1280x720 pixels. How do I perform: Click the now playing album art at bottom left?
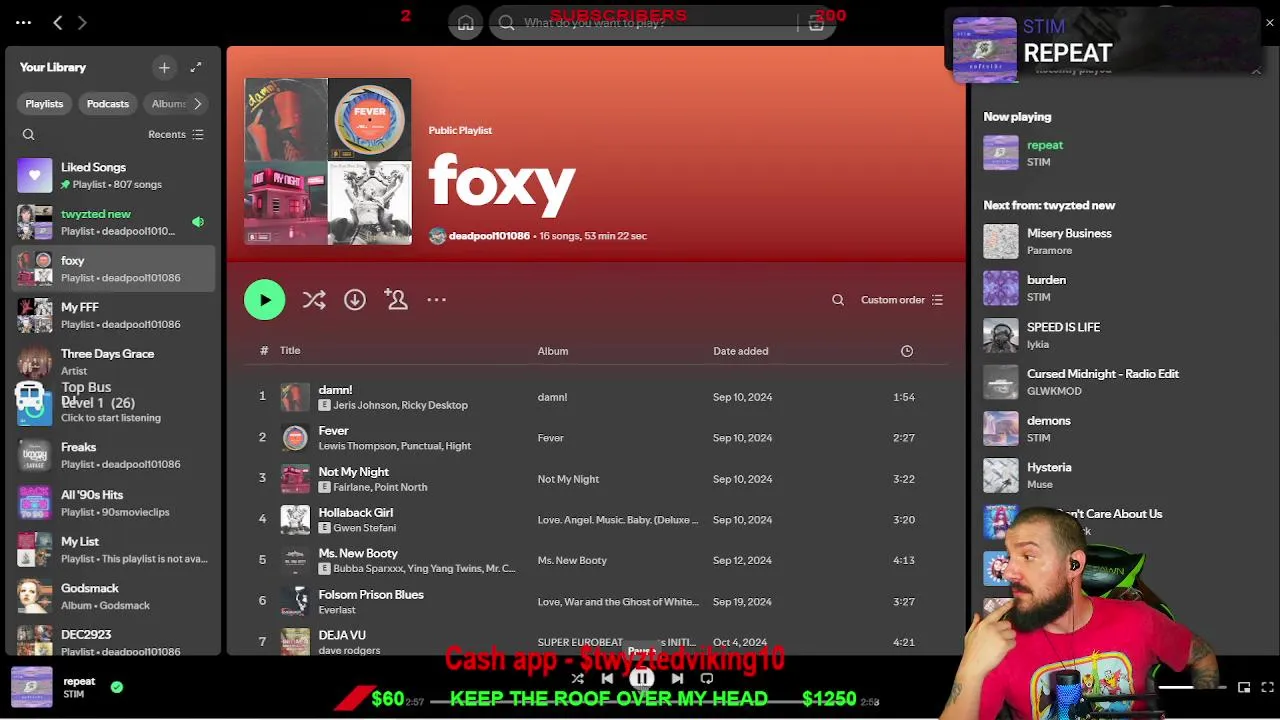32,687
